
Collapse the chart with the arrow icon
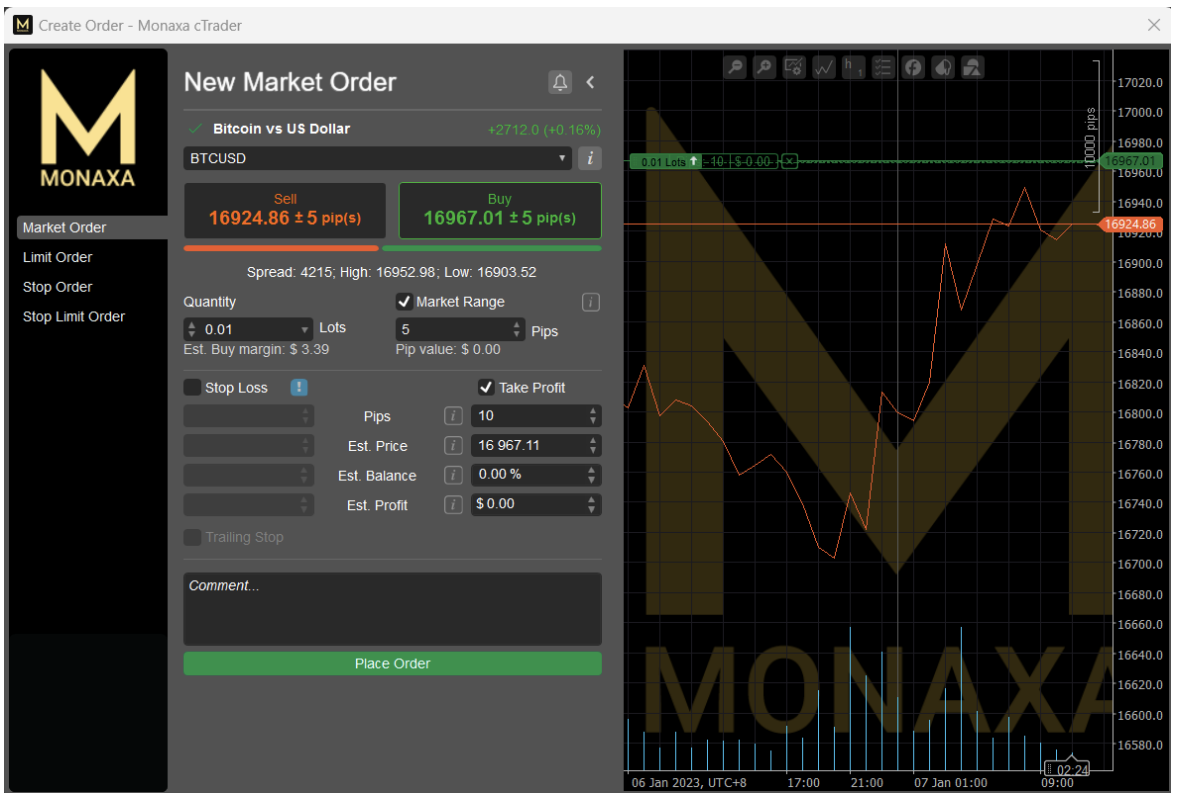[x=591, y=83]
